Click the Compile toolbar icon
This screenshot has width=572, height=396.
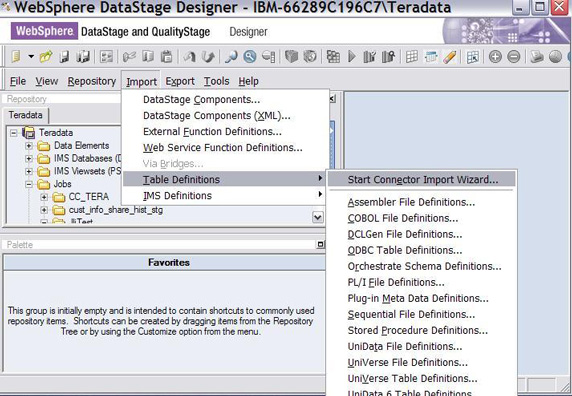[x=333, y=57]
